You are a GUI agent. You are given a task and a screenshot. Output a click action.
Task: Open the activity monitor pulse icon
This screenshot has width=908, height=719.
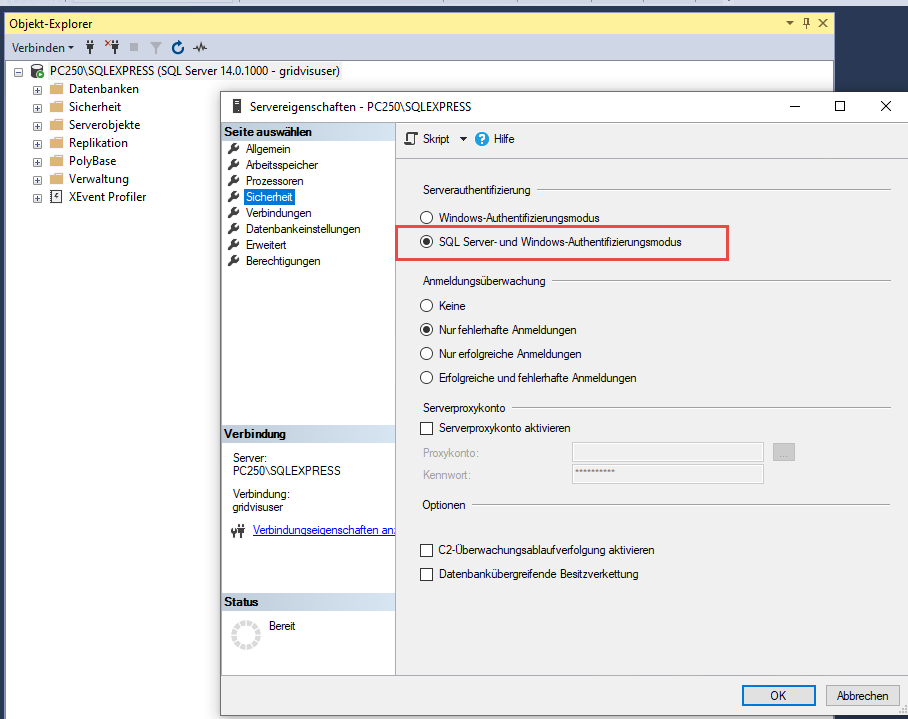(200, 47)
